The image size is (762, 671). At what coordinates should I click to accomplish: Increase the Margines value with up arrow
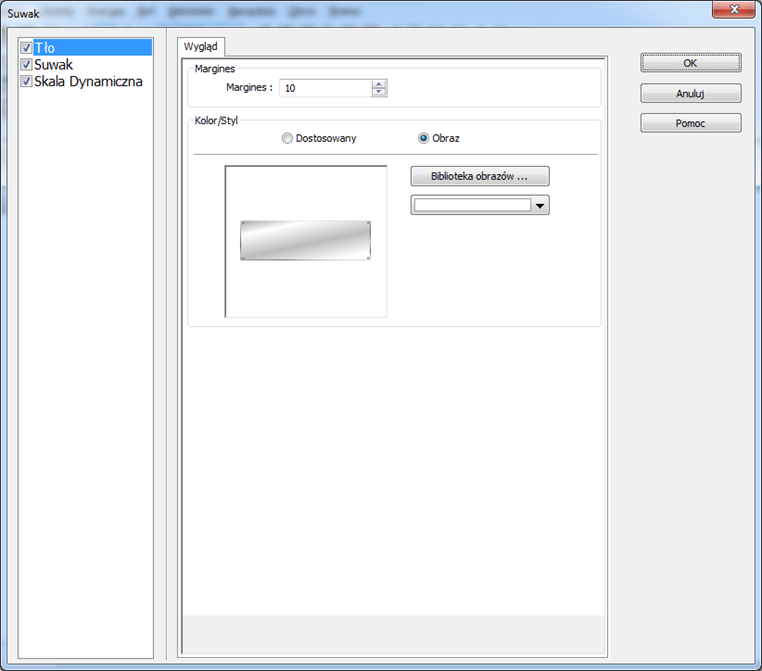(379, 84)
